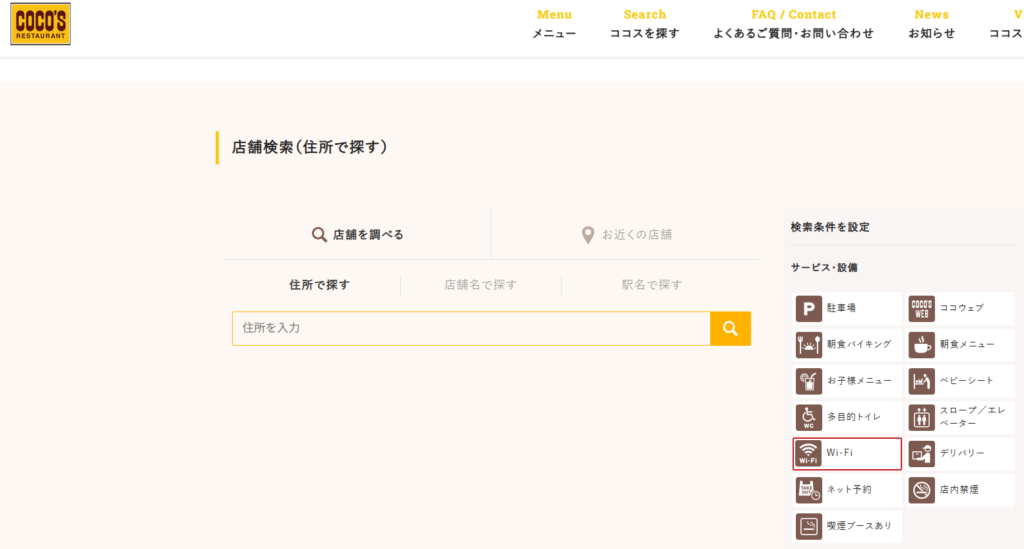Click the map pin icon beside お近くの店舗
1024x549 pixels.
[588, 235]
